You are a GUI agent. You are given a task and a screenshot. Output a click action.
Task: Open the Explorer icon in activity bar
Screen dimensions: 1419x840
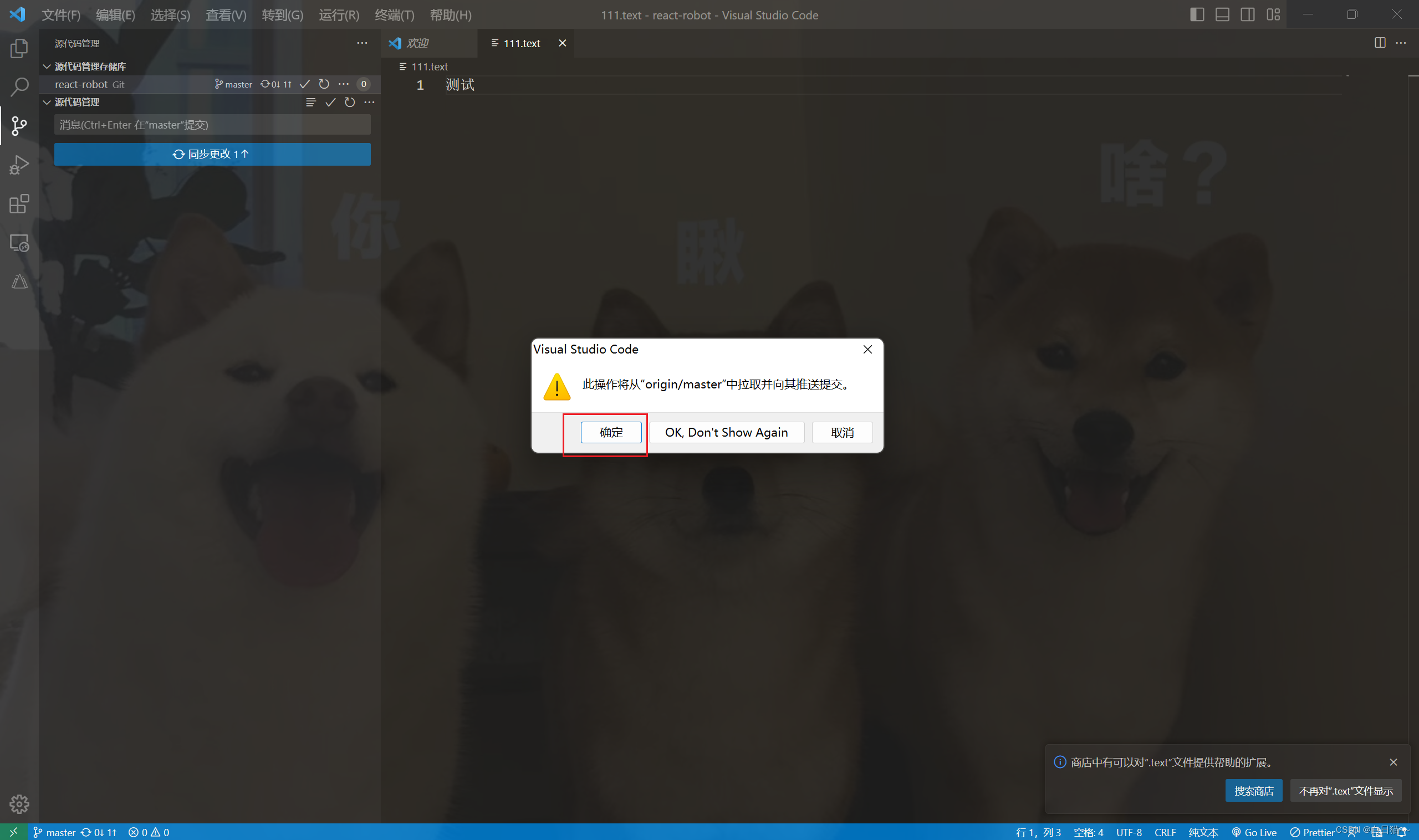(x=19, y=49)
